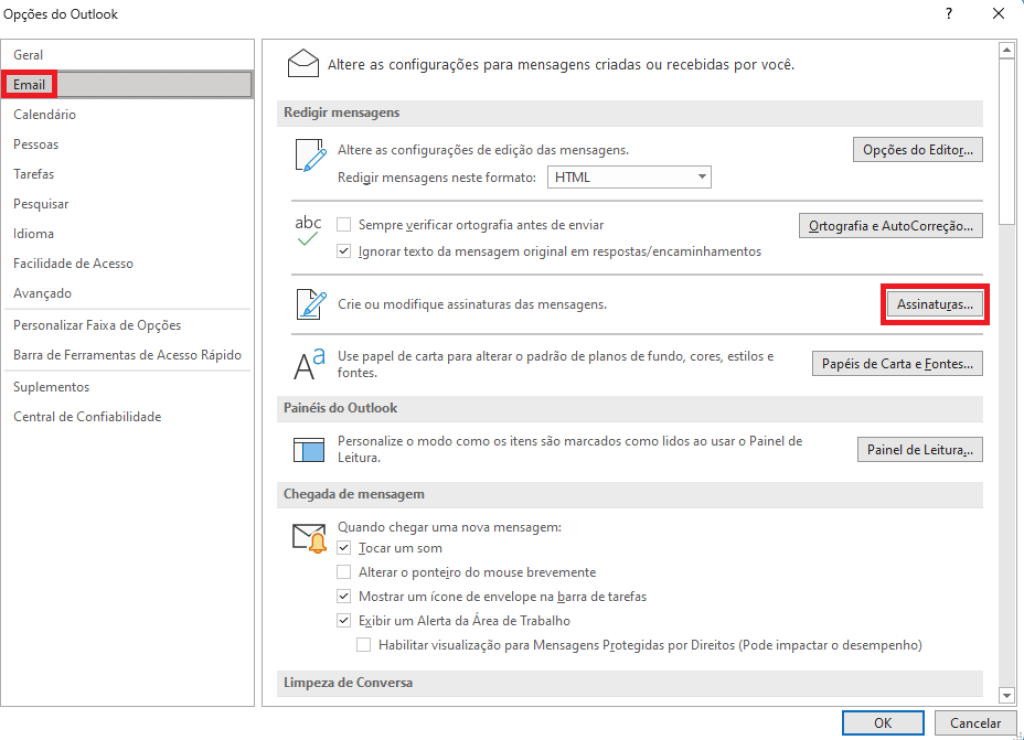Viewport: 1024px width, 740px height.
Task: Click the stationery and fonts Aa icon
Action: click(x=309, y=364)
